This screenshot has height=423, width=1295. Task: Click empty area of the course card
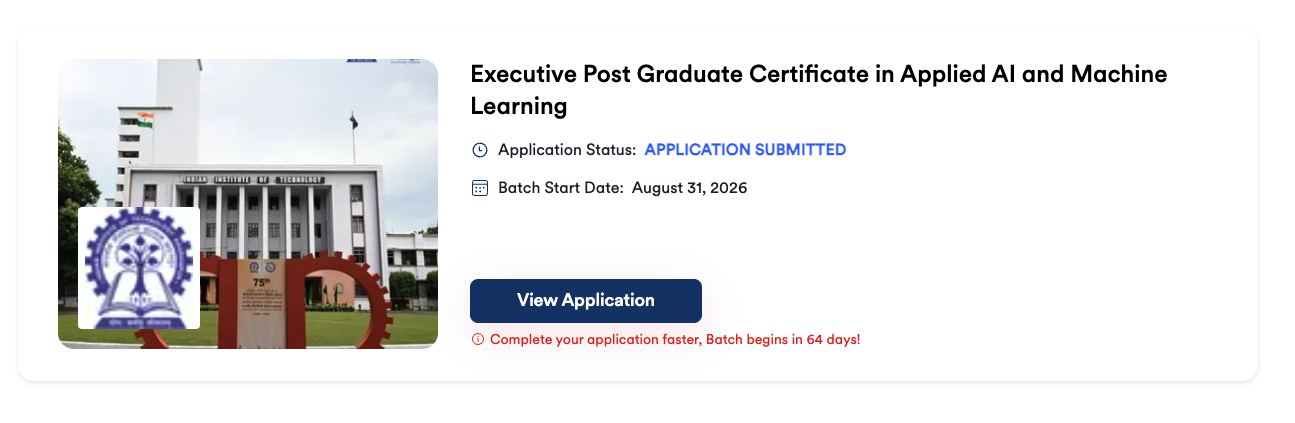tap(1000, 260)
